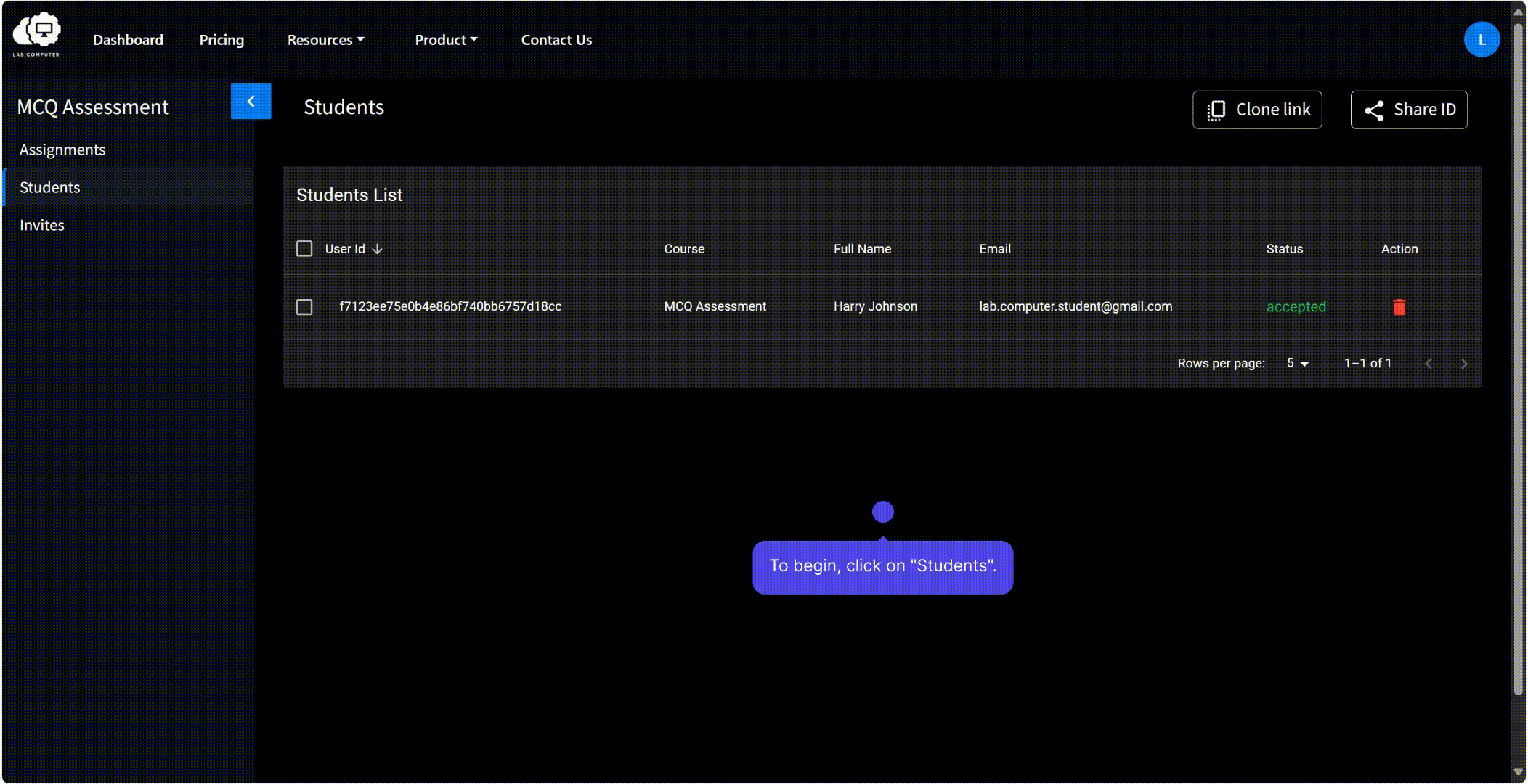Tick the select-all checkbox in table header
Viewport: 1528px width, 784px height.
pos(304,249)
